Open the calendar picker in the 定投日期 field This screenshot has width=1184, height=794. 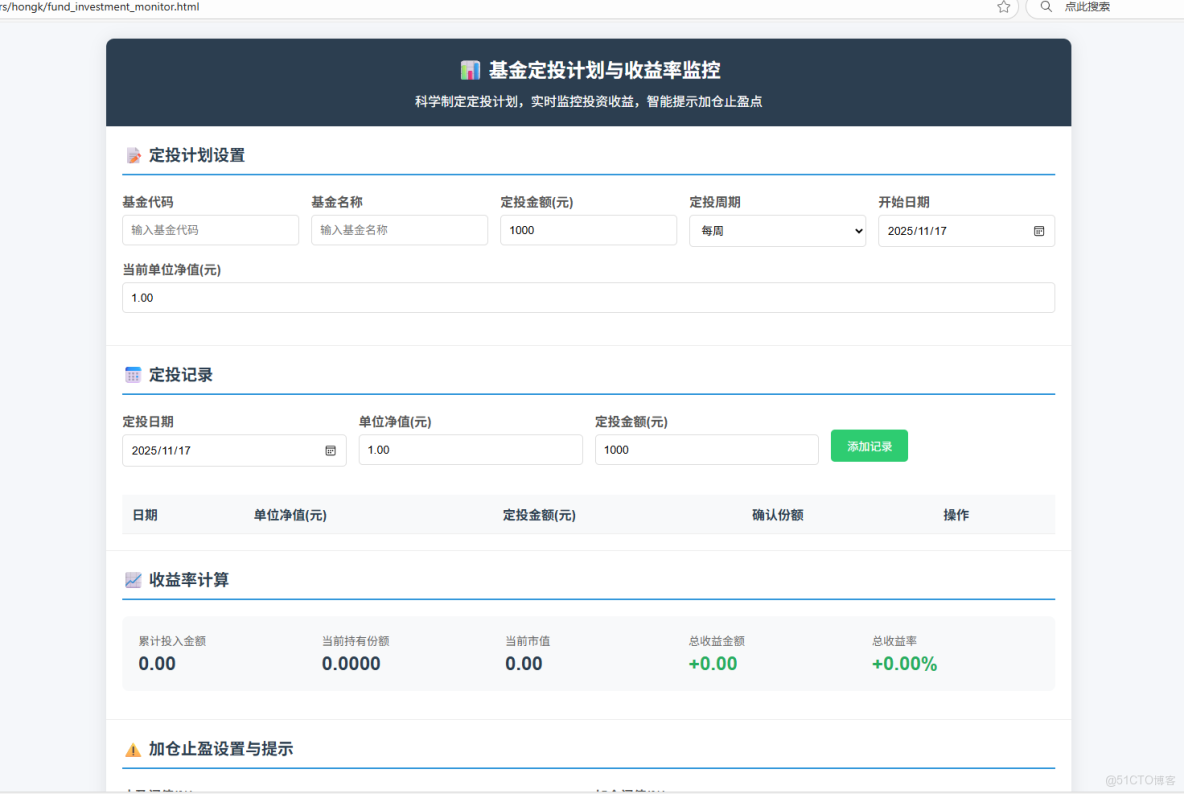(x=330, y=451)
